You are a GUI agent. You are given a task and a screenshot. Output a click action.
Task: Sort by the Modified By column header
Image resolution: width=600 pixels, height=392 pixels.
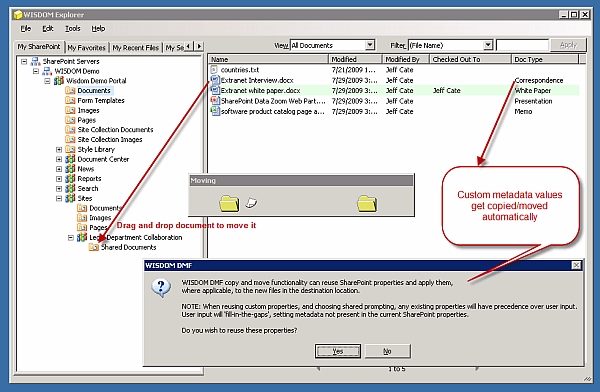406,59
